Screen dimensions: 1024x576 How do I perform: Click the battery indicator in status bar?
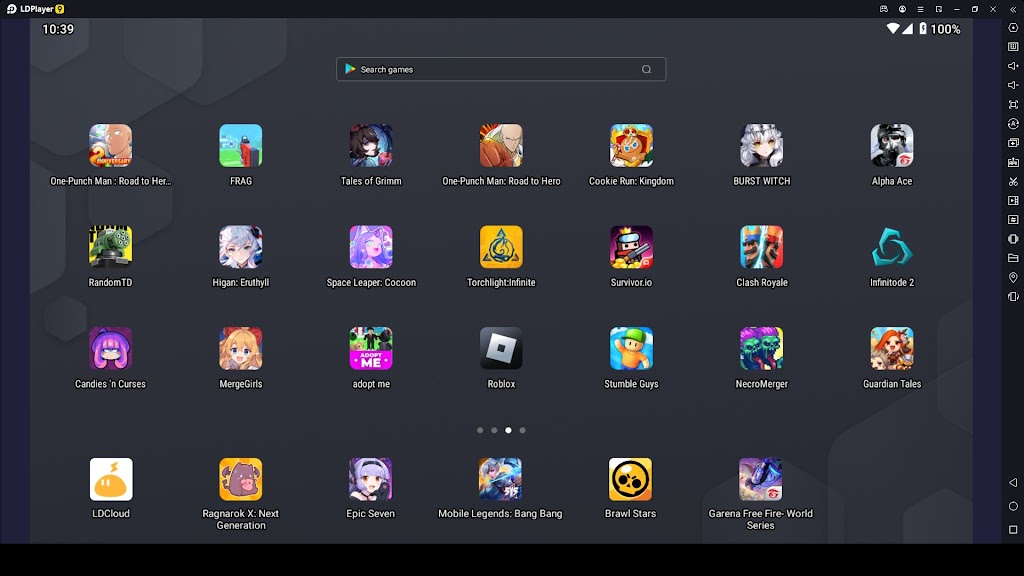[923, 29]
